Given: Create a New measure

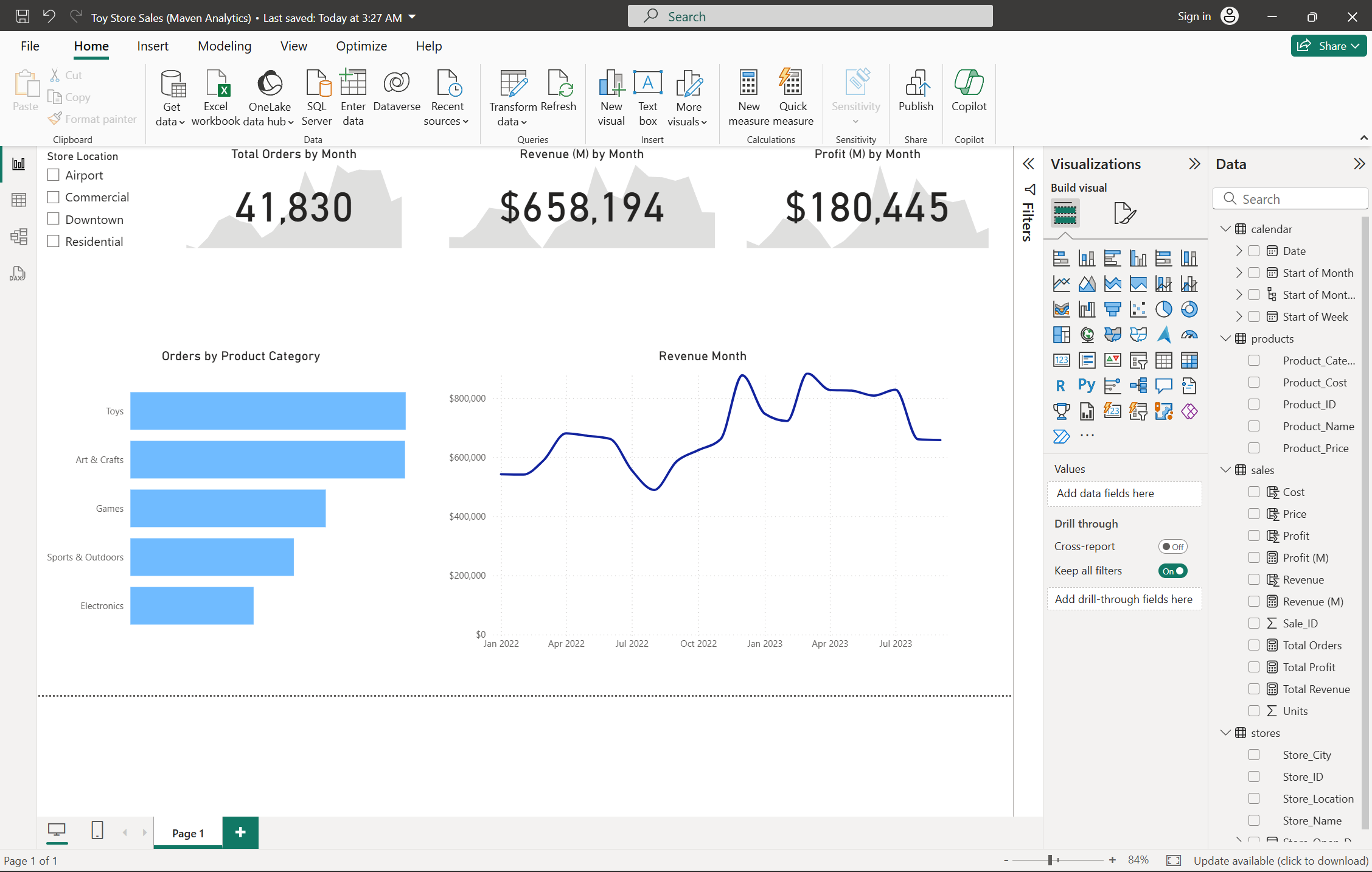Looking at the screenshot, I should pyautogui.click(x=749, y=97).
